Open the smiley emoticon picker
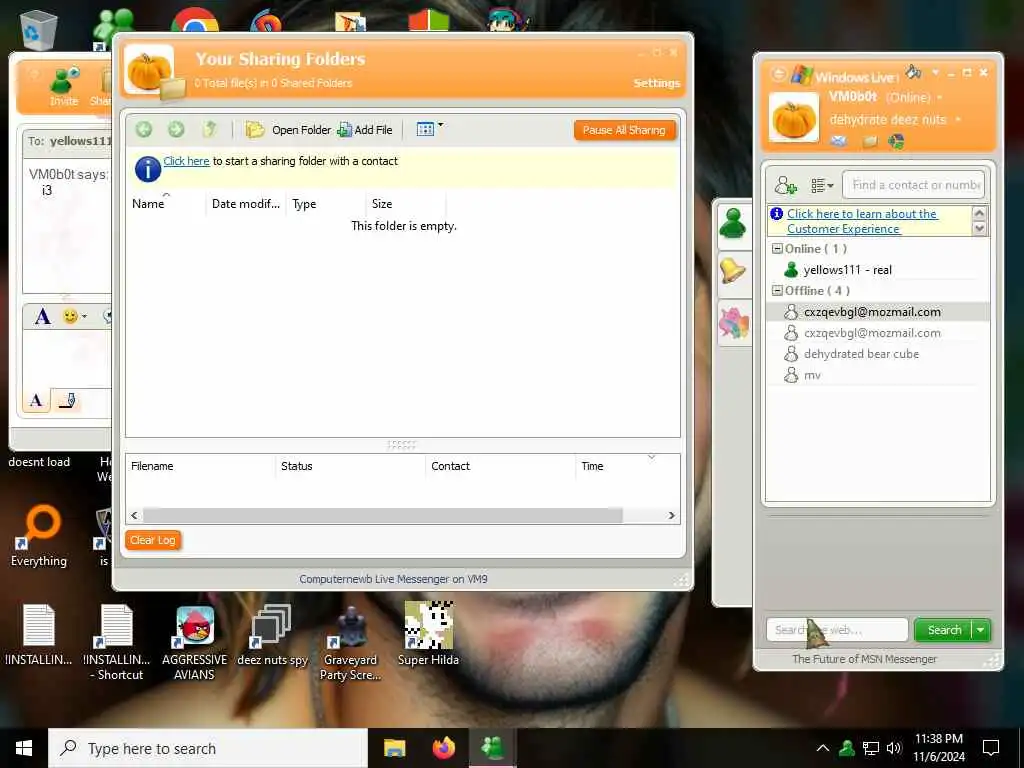Viewport: 1024px width, 768px height. (70, 317)
